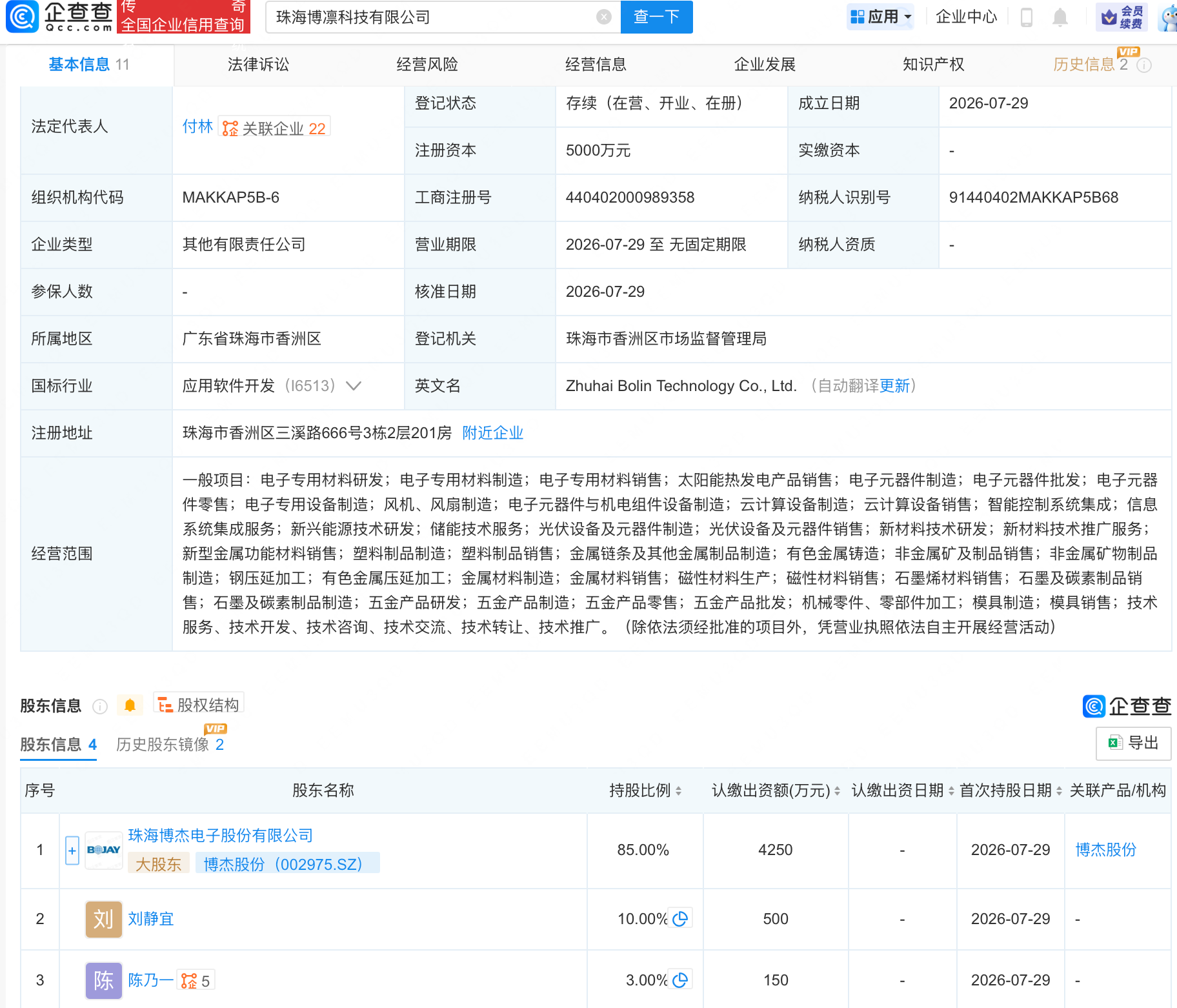
Task: Expand the 国标行业 I6513 chevron
Action: point(353,386)
